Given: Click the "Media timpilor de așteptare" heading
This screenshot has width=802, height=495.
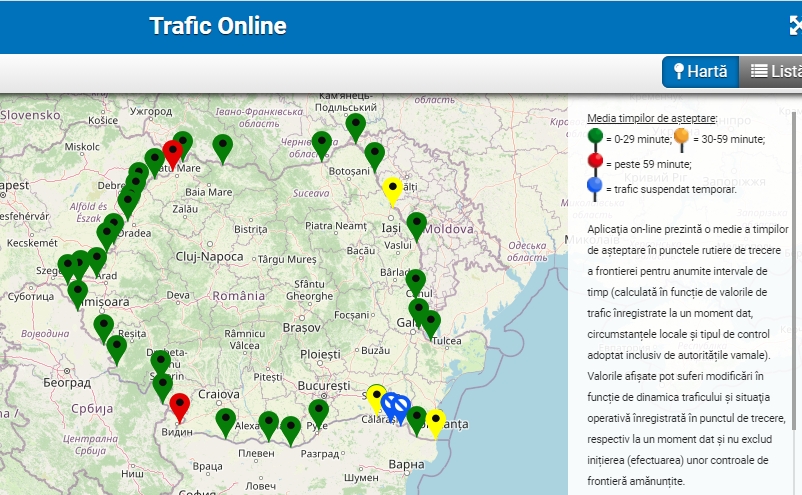Looking at the screenshot, I should (651, 118).
